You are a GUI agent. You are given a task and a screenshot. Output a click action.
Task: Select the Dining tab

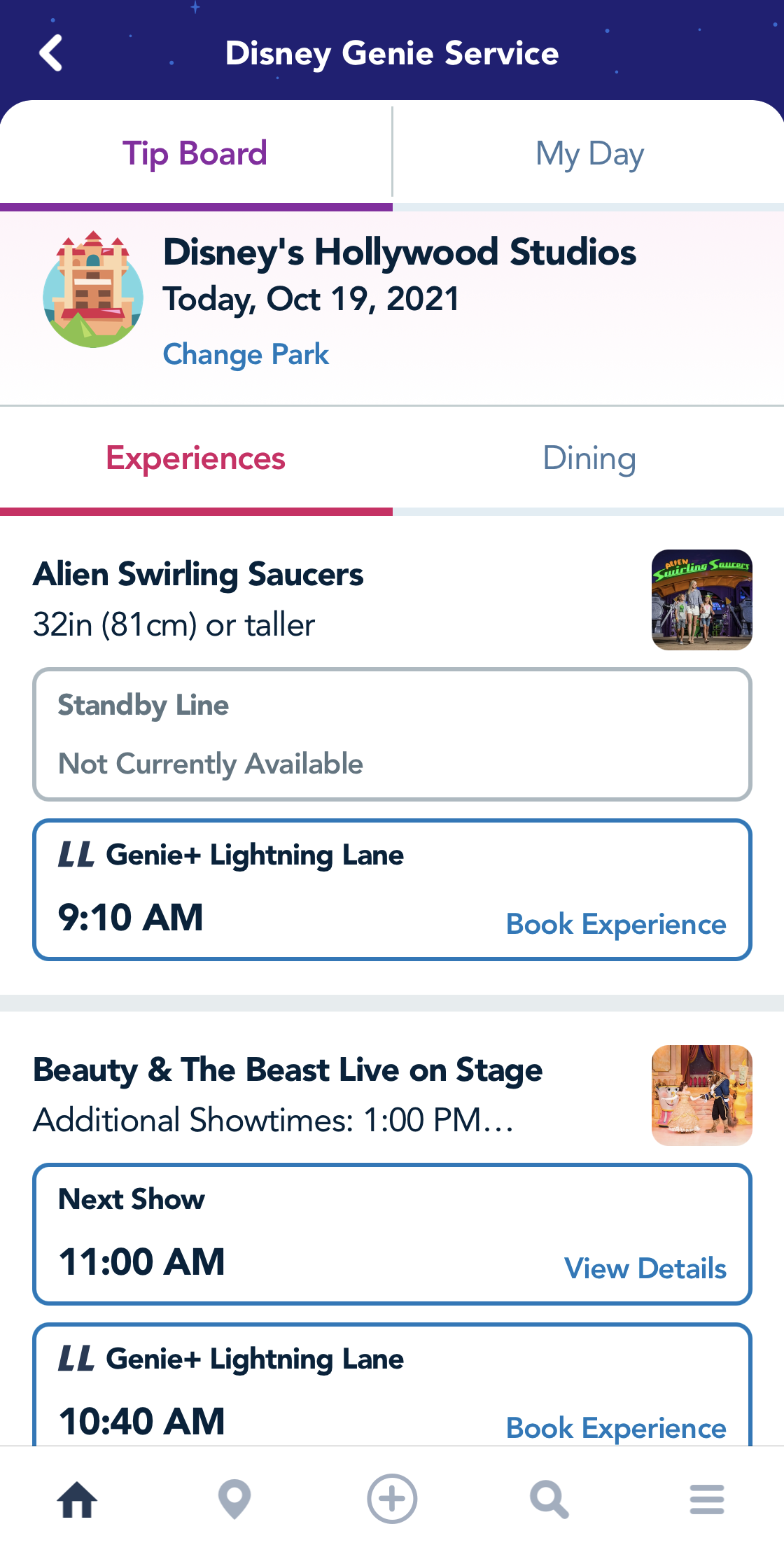(x=589, y=459)
